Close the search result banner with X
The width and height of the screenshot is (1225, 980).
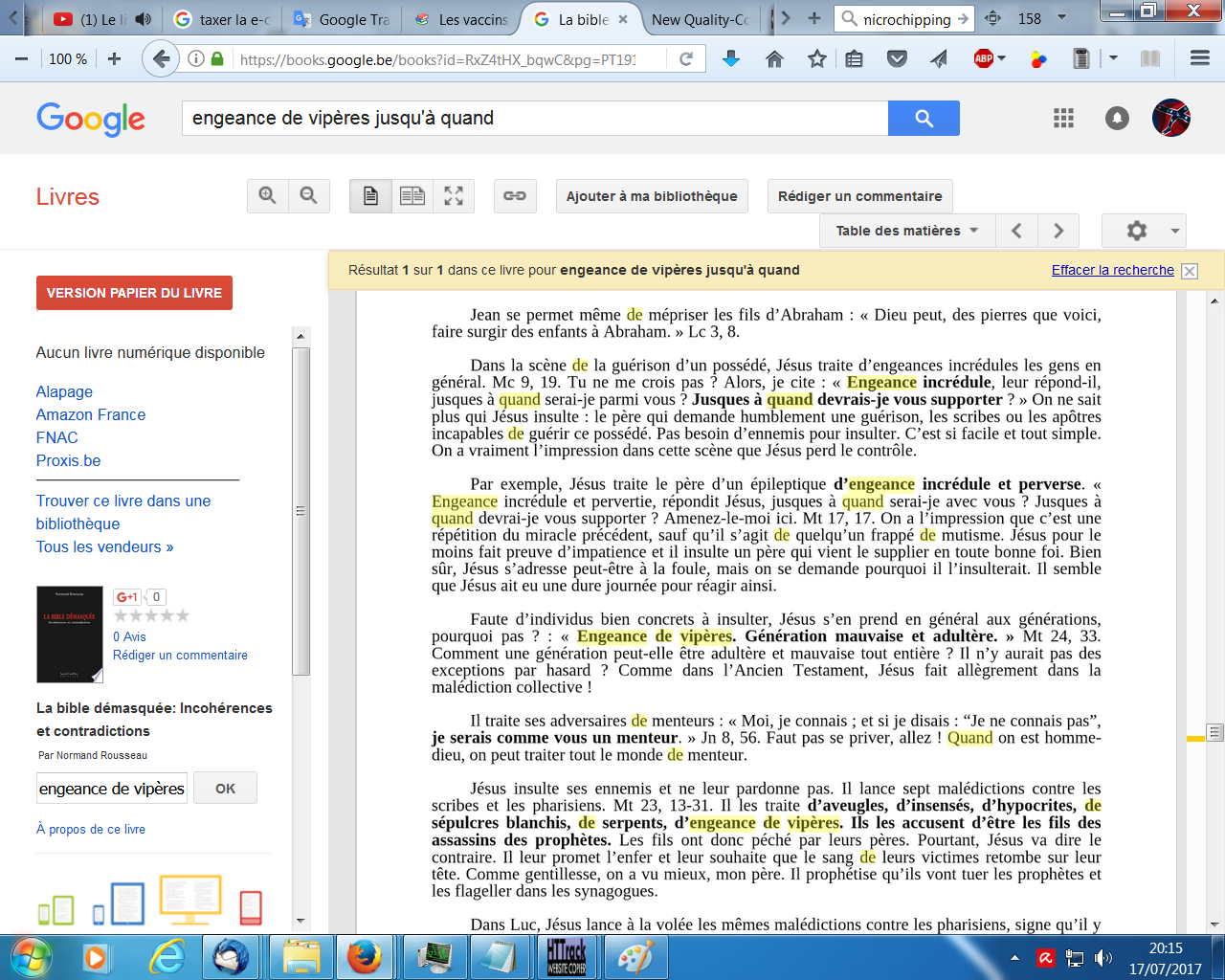click(x=1190, y=271)
